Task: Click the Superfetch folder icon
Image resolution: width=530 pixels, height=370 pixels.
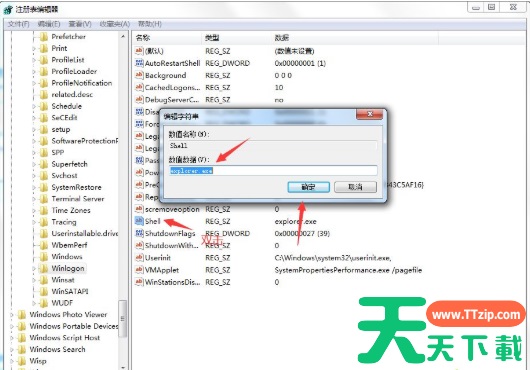Action: point(44,164)
